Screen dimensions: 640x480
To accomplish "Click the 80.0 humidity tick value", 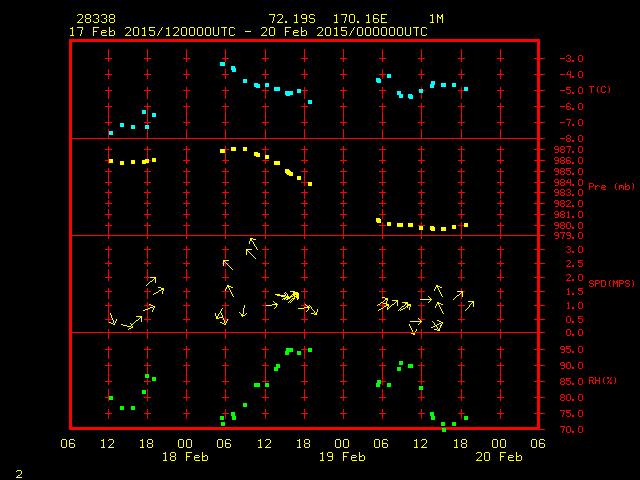I will (571, 398).
